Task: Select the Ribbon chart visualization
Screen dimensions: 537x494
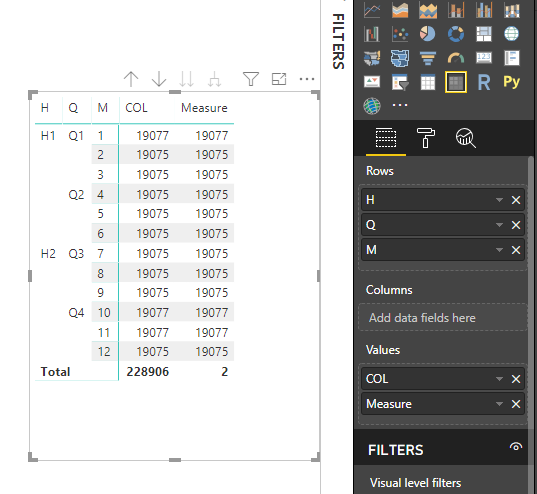Action: (512, 10)
